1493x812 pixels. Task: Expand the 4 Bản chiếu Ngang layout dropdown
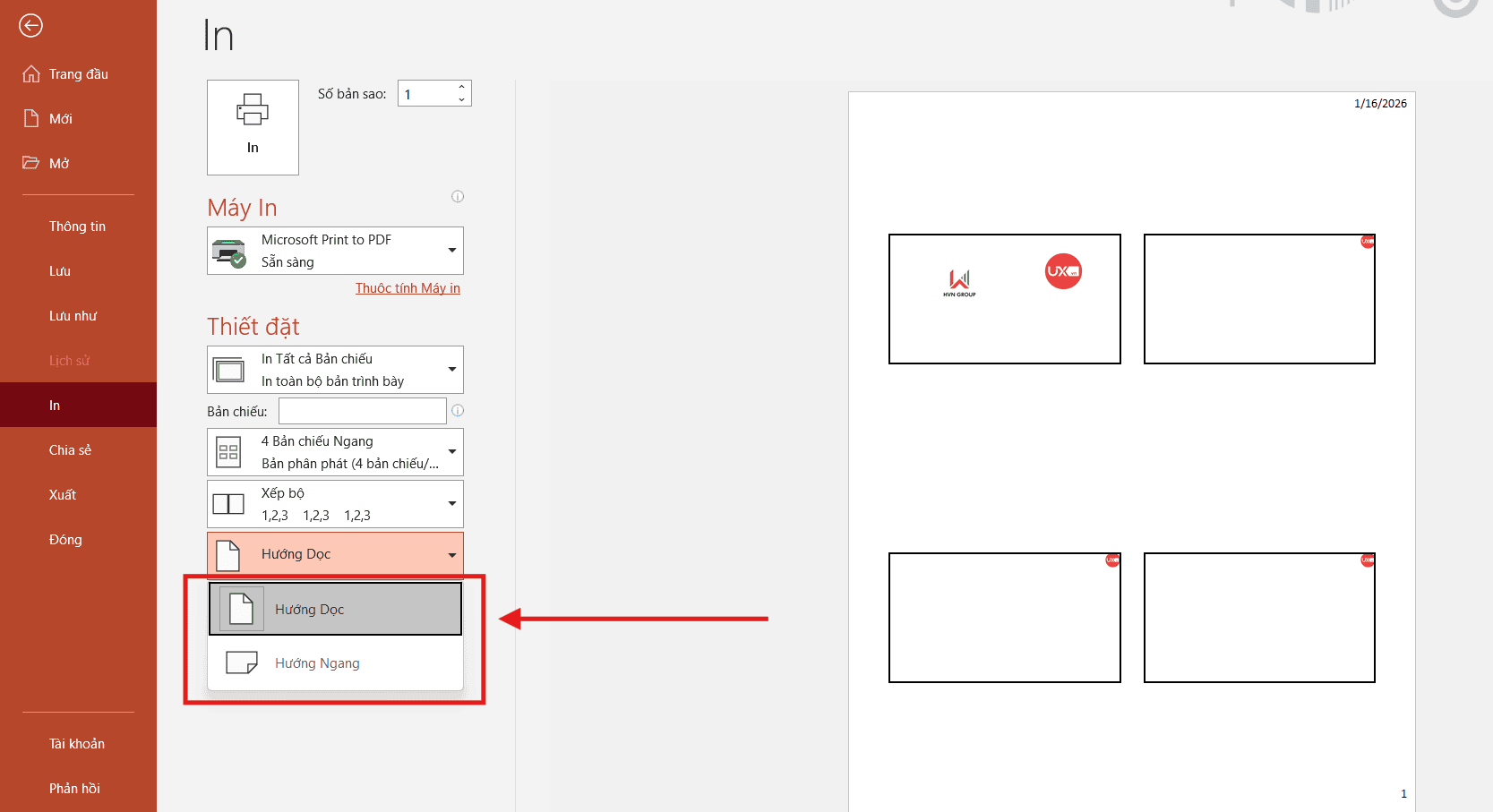tap(335, 452)
